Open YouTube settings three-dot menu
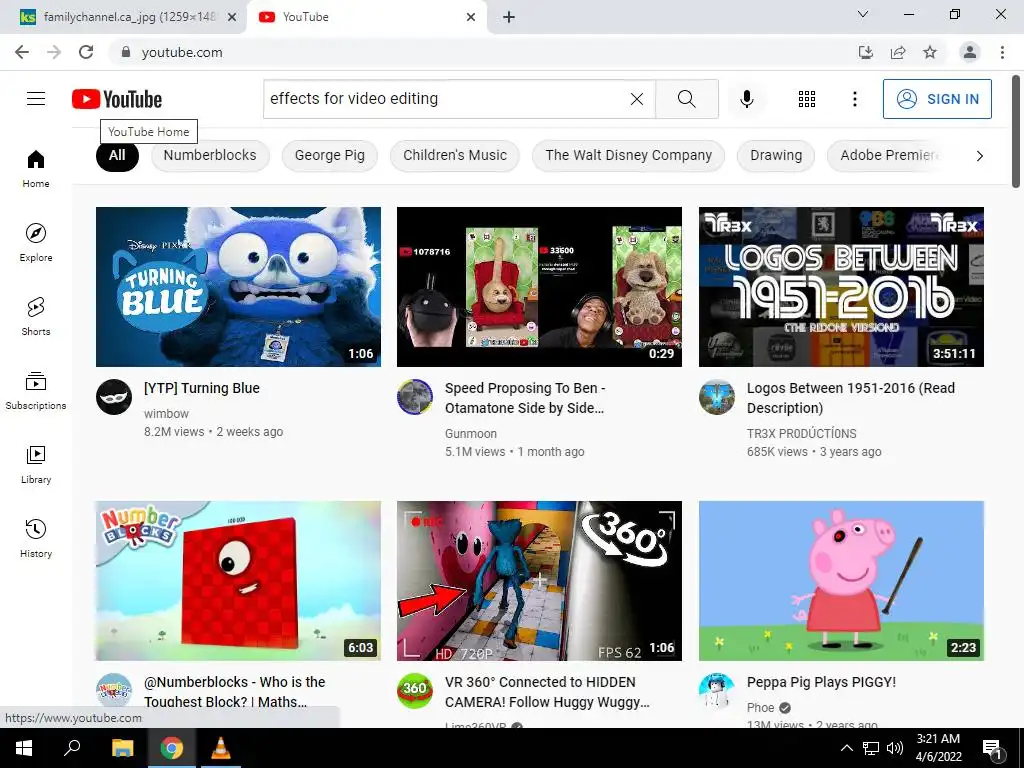This screenshot has height=768, width=1024. tap(855, 99)
